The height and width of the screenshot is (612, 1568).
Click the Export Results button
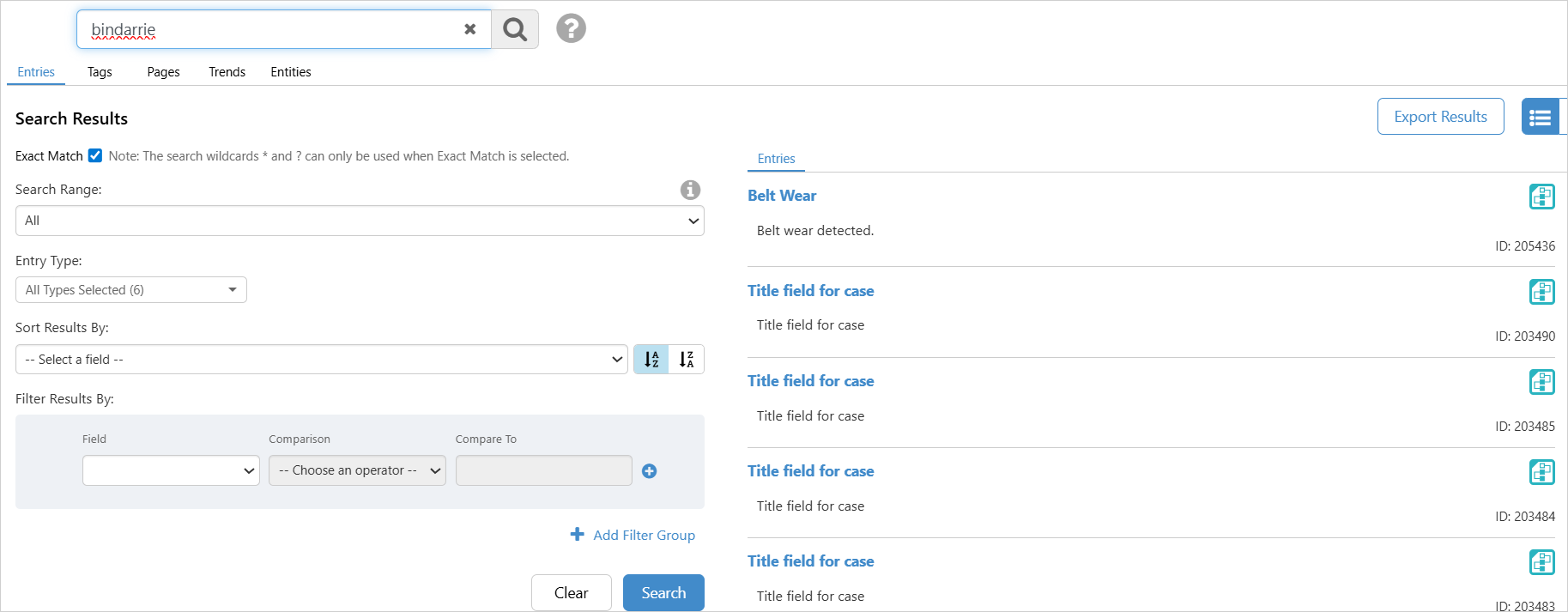pyautogui.click(x=1440, y=117)
